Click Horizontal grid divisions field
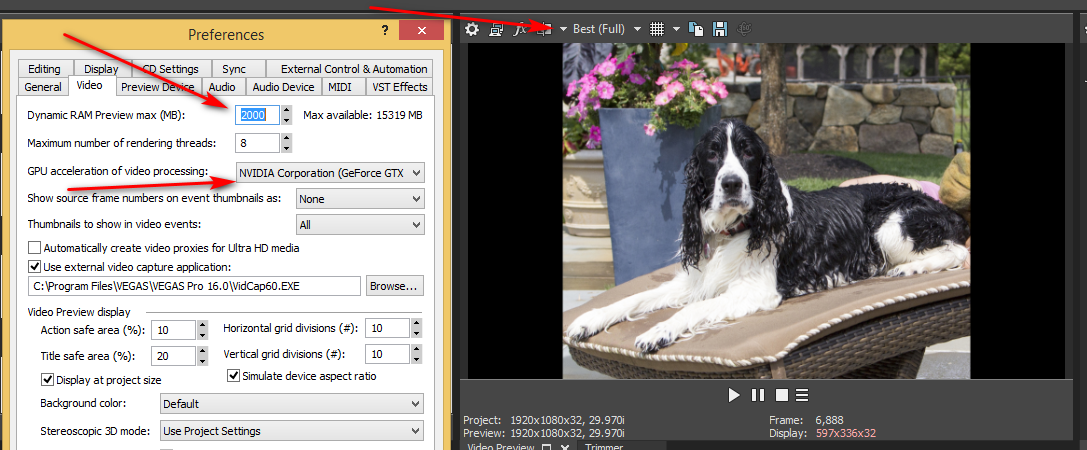Viewport: 1087px width, 450px height. 387,328
